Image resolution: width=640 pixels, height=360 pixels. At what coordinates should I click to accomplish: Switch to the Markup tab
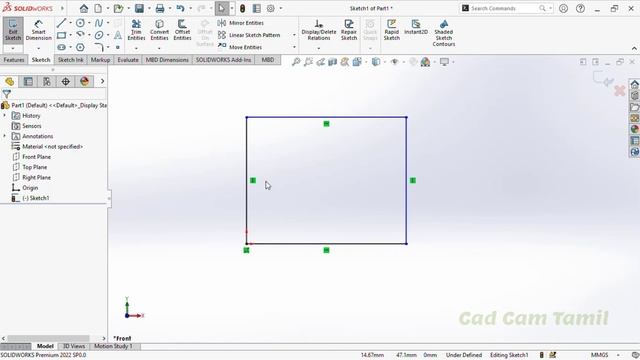(x=100, y=60)
